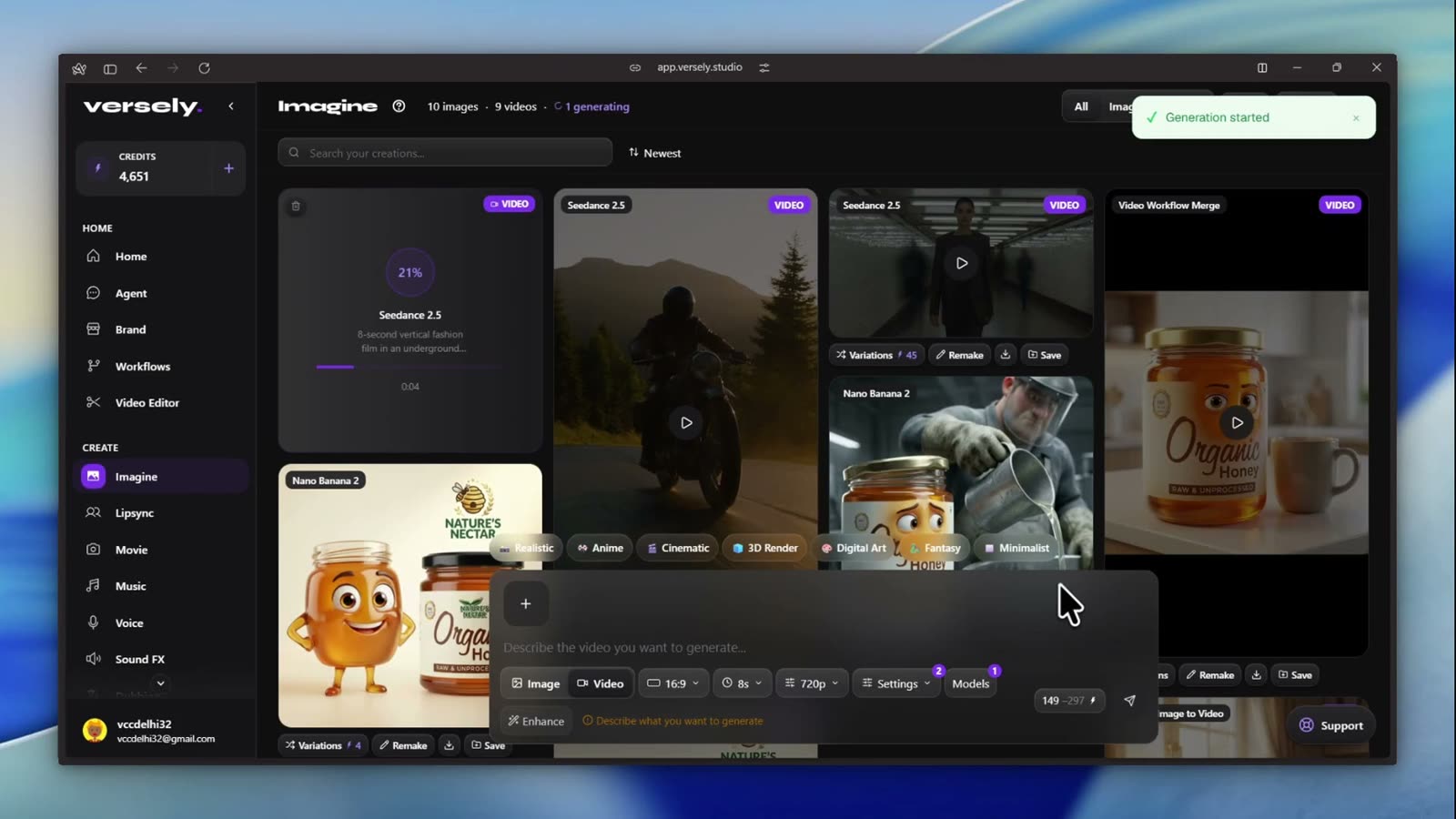Open the 8s duration dropdown
The height and width of the screenshot is (819, 1456).
(x=742, y=683)
